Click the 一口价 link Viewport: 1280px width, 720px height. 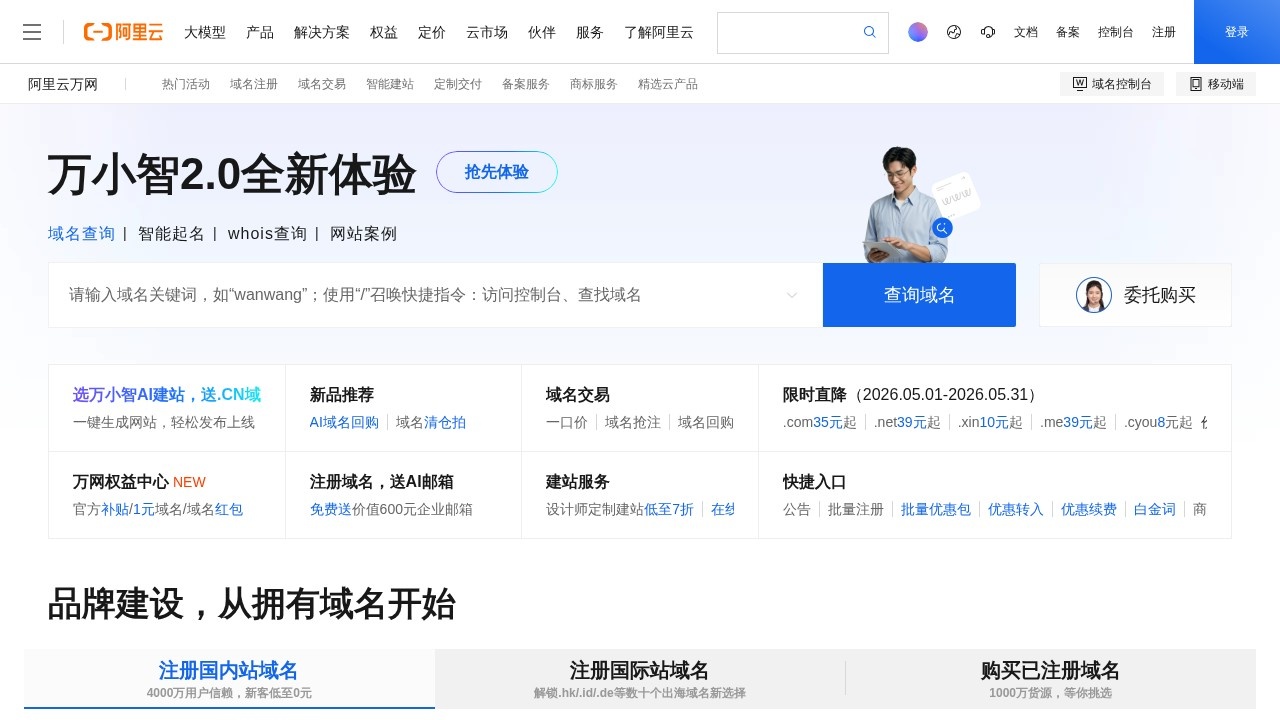click(x=567, y=422)
